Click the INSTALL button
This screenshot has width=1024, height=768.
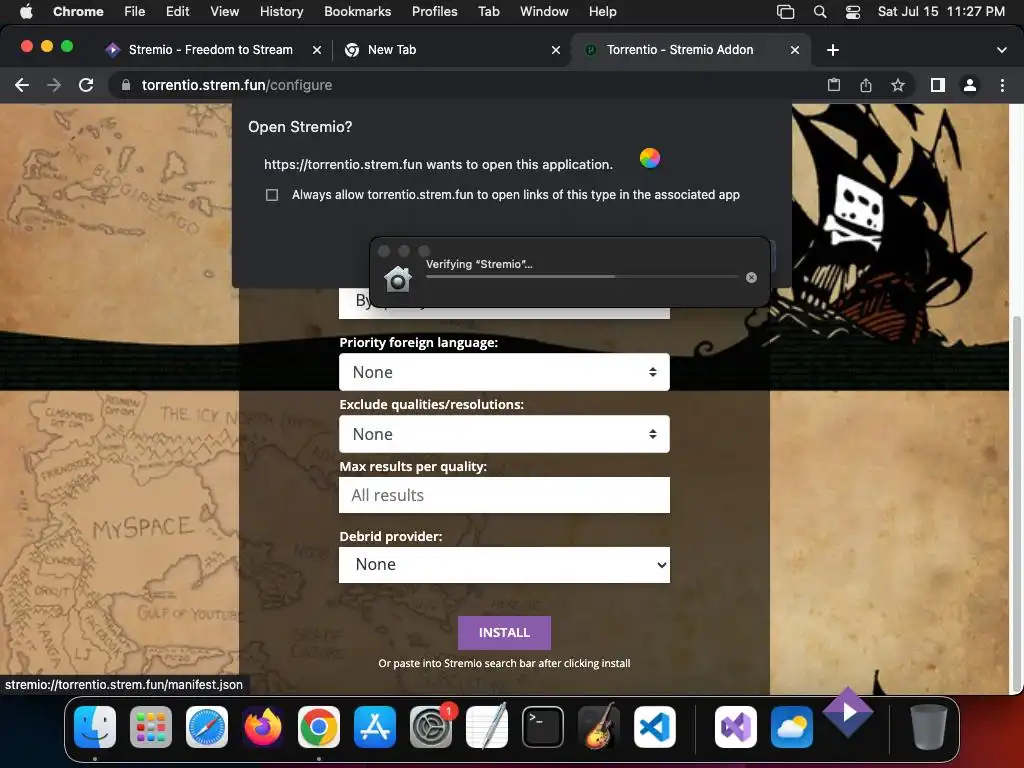[504, 633]
